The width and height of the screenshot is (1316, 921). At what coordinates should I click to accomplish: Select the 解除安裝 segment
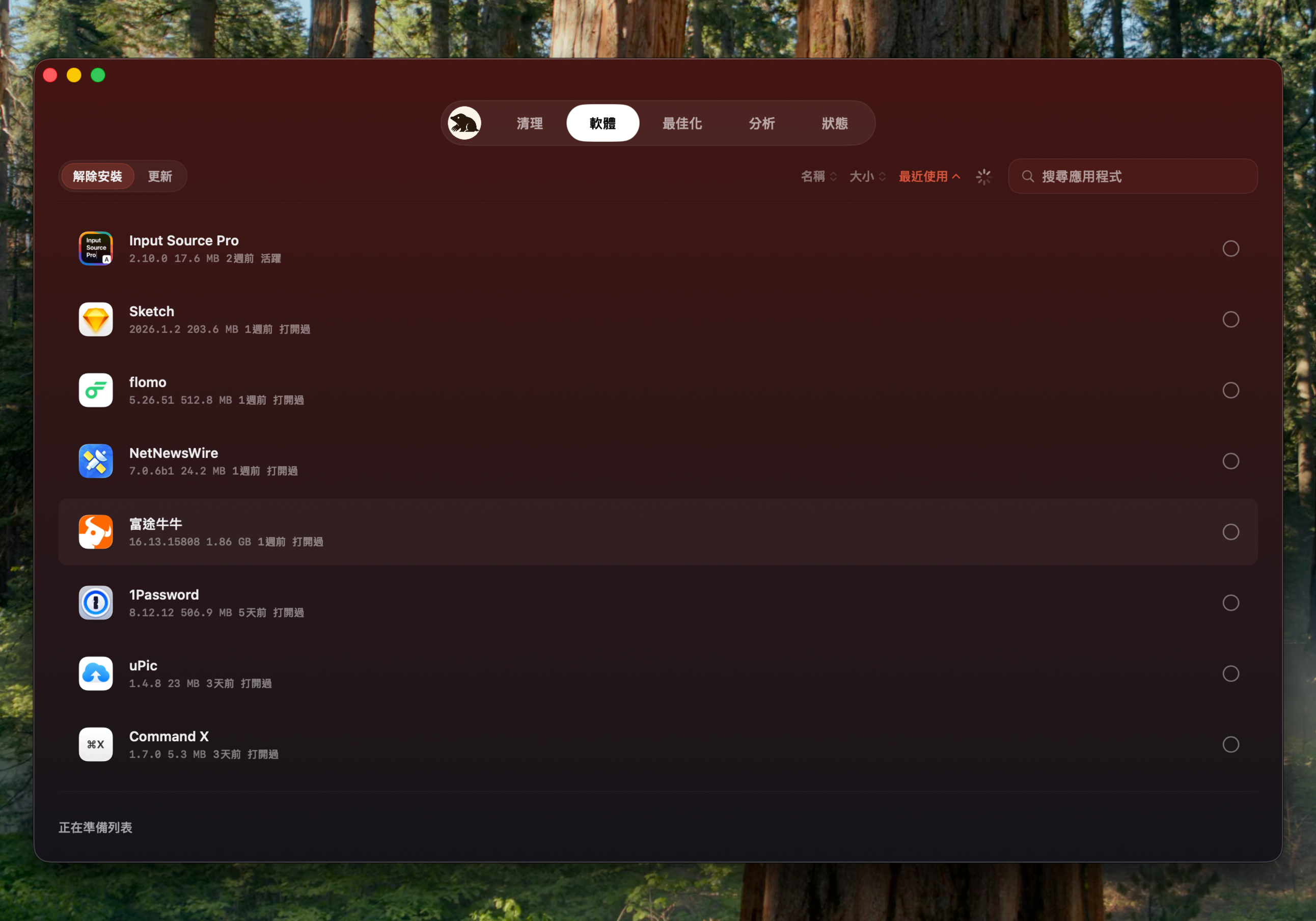97,176
